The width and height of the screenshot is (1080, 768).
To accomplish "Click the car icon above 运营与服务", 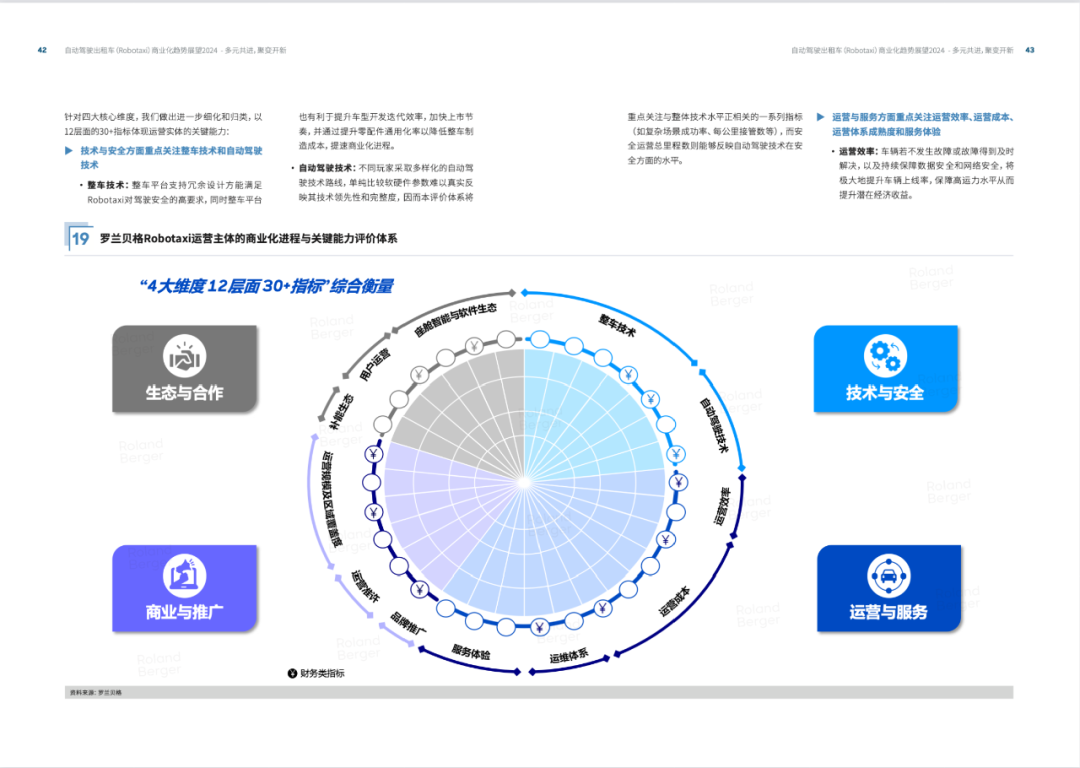I will click(x=889, y=576).
